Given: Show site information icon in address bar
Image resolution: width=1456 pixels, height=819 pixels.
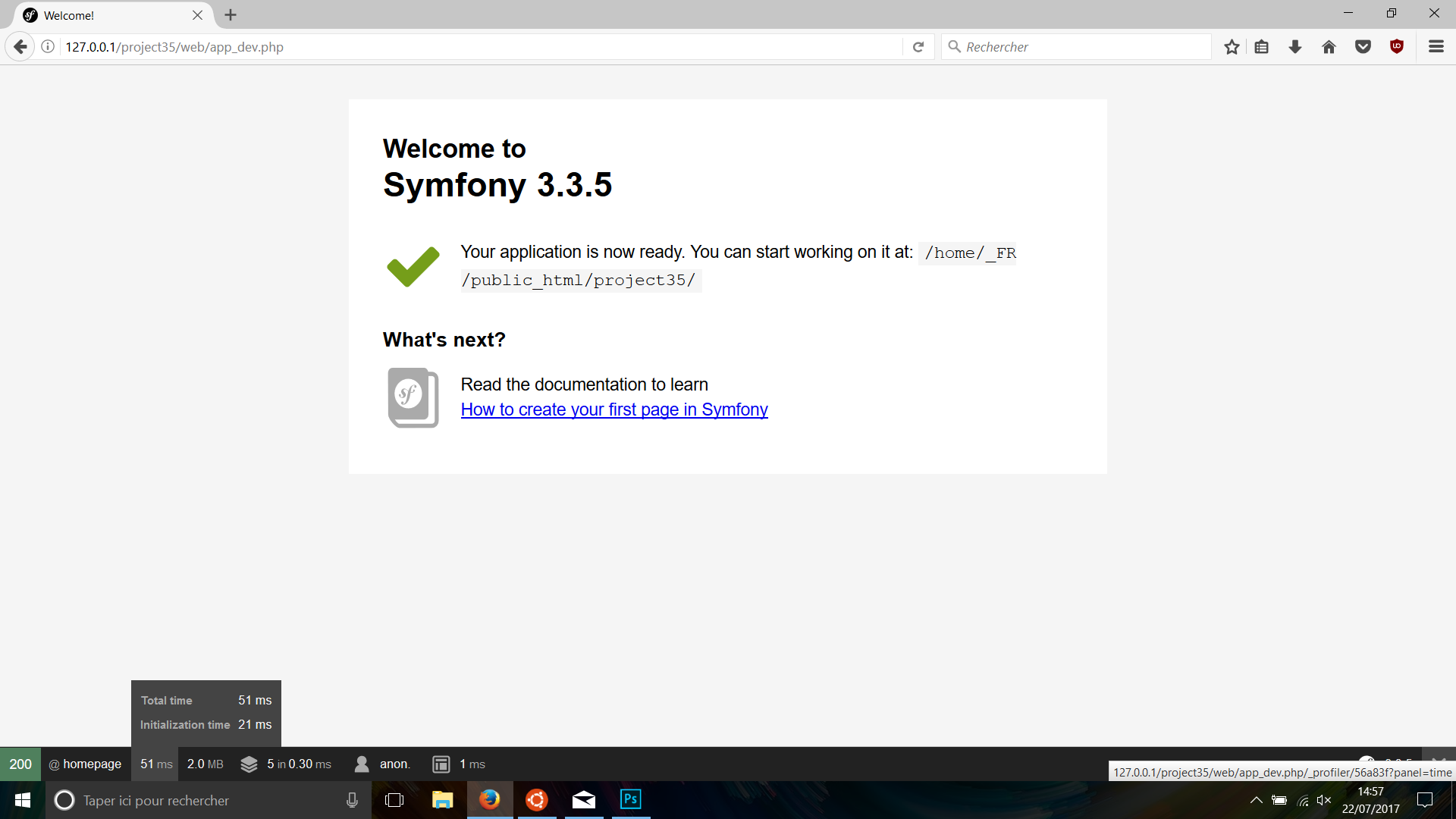Looking at the screenshot, I should click(x=48, y=47).
